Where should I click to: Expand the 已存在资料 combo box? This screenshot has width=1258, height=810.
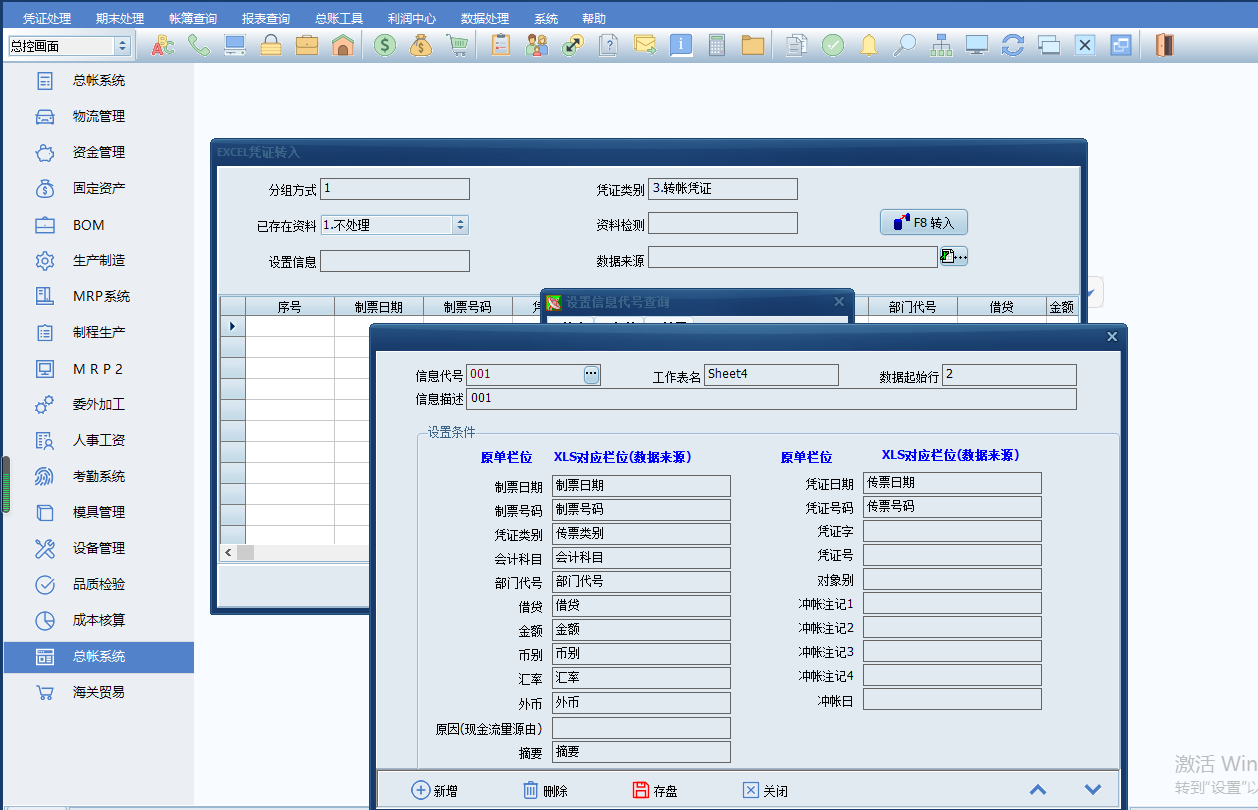460,225
